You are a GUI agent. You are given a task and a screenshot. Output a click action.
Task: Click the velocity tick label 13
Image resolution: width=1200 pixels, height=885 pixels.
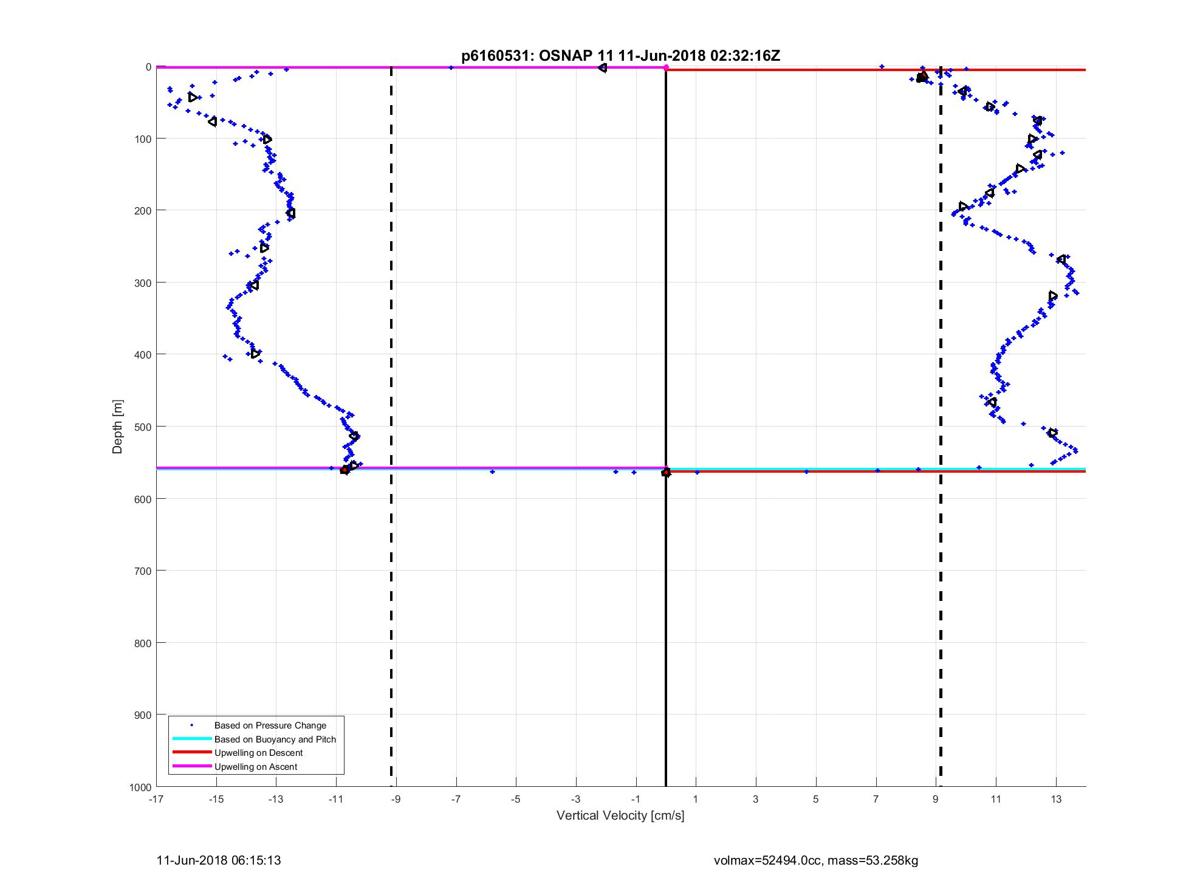tap(1056, 799)
